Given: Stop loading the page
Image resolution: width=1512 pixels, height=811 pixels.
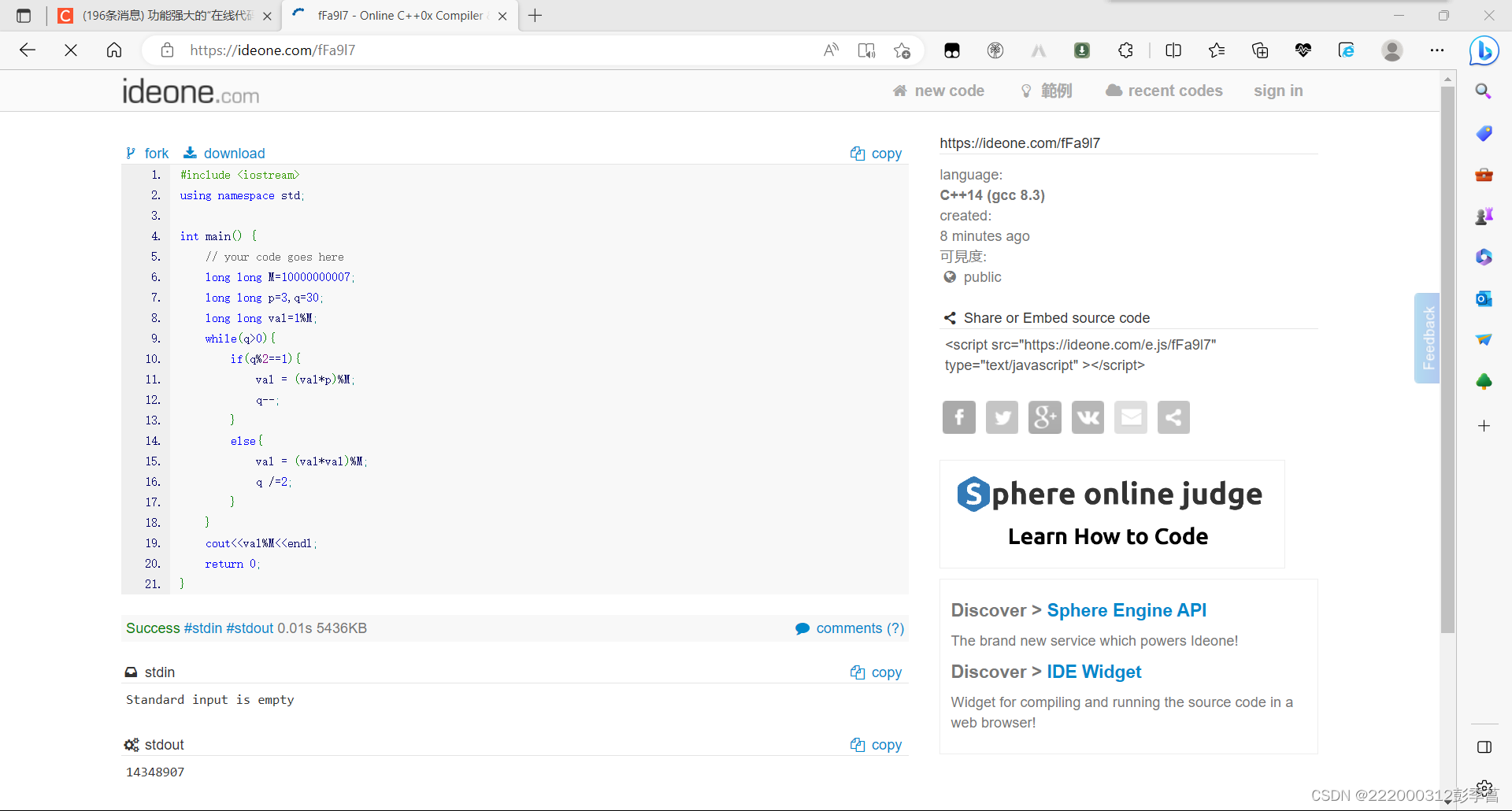Looking at the screenshot, I should coord(71,50).
